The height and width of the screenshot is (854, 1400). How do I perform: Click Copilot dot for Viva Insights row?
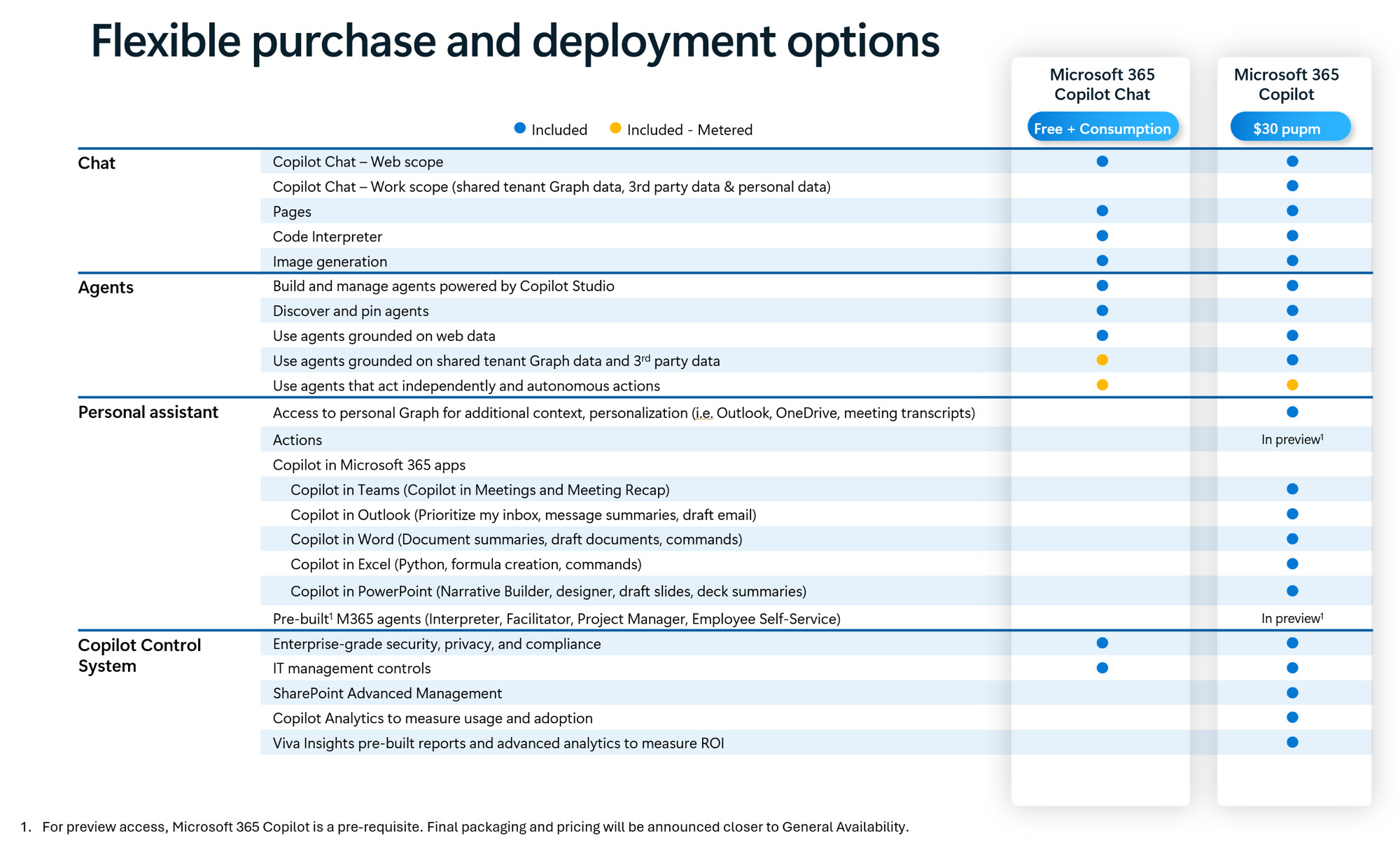click(1292, 743)
